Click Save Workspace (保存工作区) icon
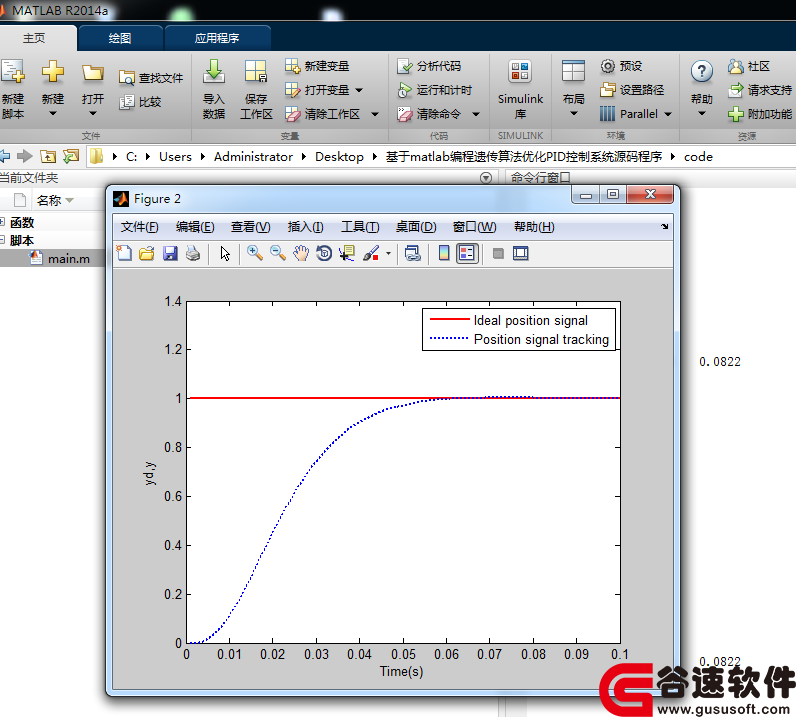Image resolution: width=796 pixels, height=717 pixels. 255,72
